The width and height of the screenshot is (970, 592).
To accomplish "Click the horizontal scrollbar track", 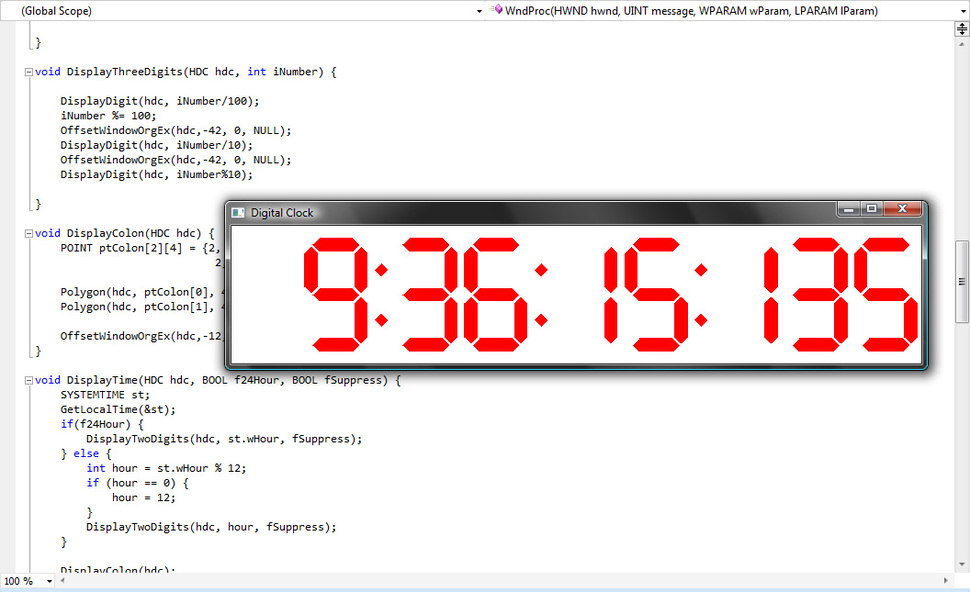I will click(x=500, y=581).
